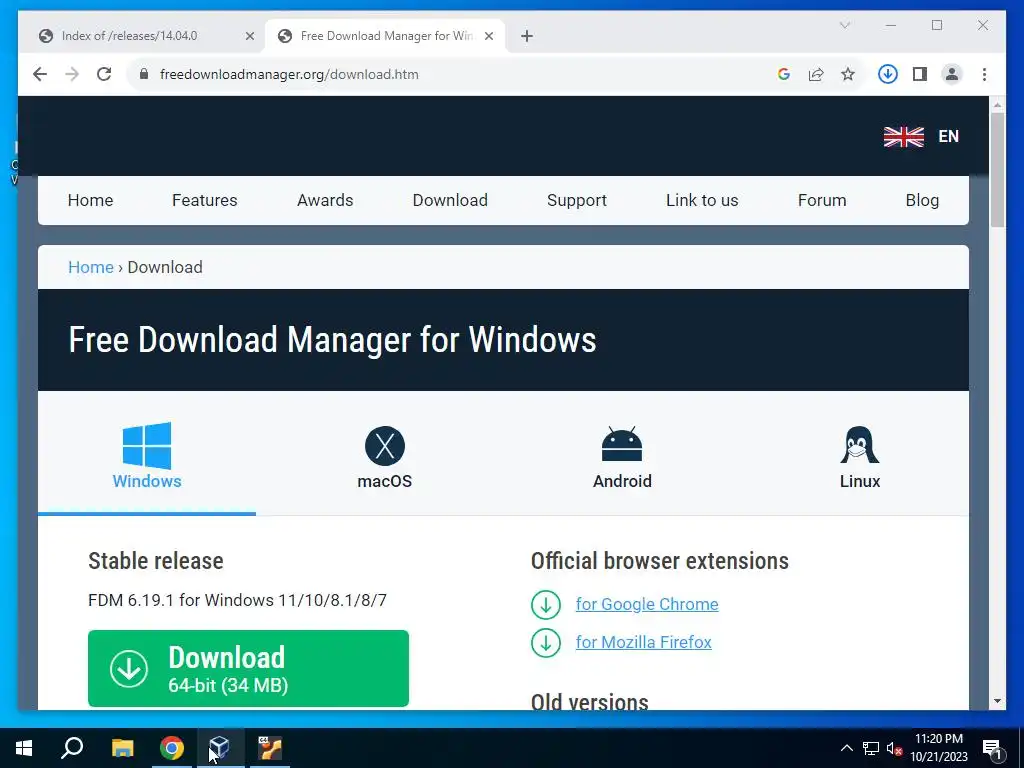Click the Home breadcrumb link
The height and width of the screenshot is (768, 1024).
coord(91,267)
